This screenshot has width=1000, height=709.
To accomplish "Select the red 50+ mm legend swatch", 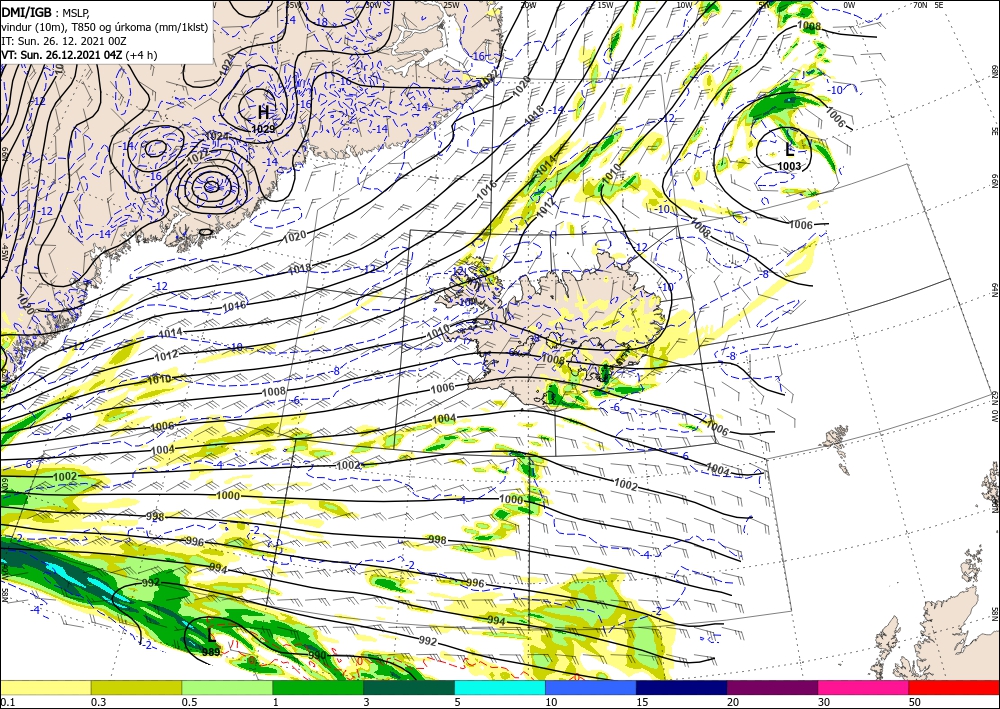I will point(954,687).
